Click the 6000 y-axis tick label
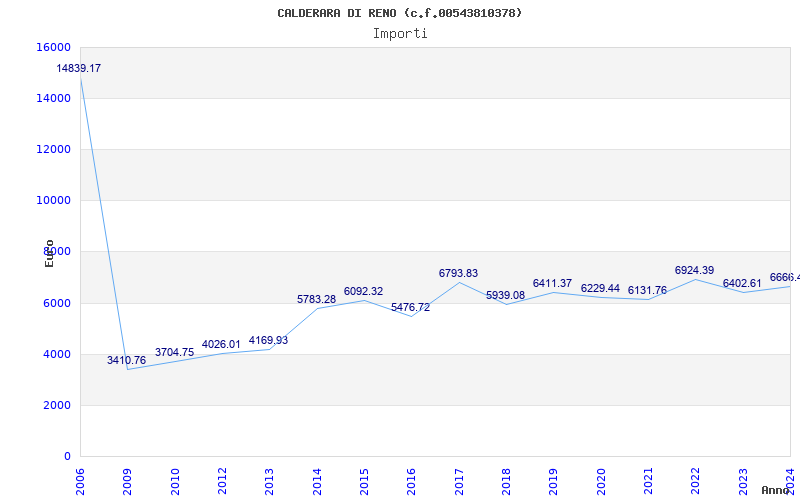The width and height of the screenshot is (800, 500). tap(56, 303)
